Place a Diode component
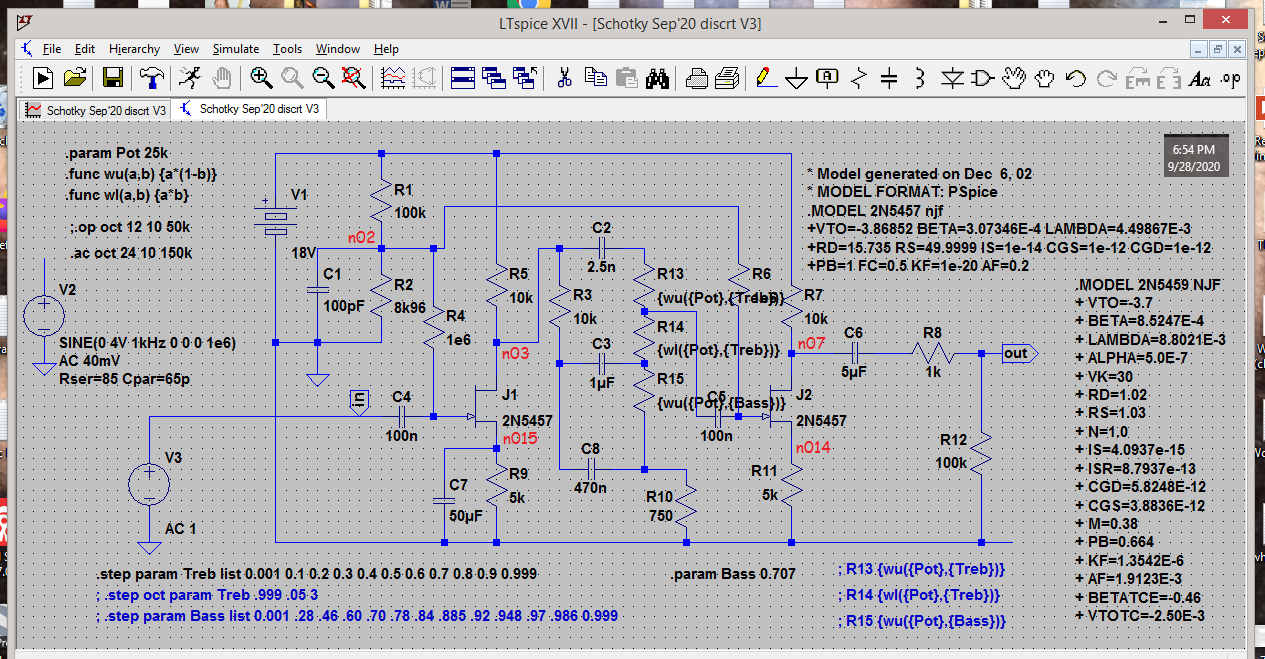The width and height of the screenshot is (1265, 659). point(953,77)
